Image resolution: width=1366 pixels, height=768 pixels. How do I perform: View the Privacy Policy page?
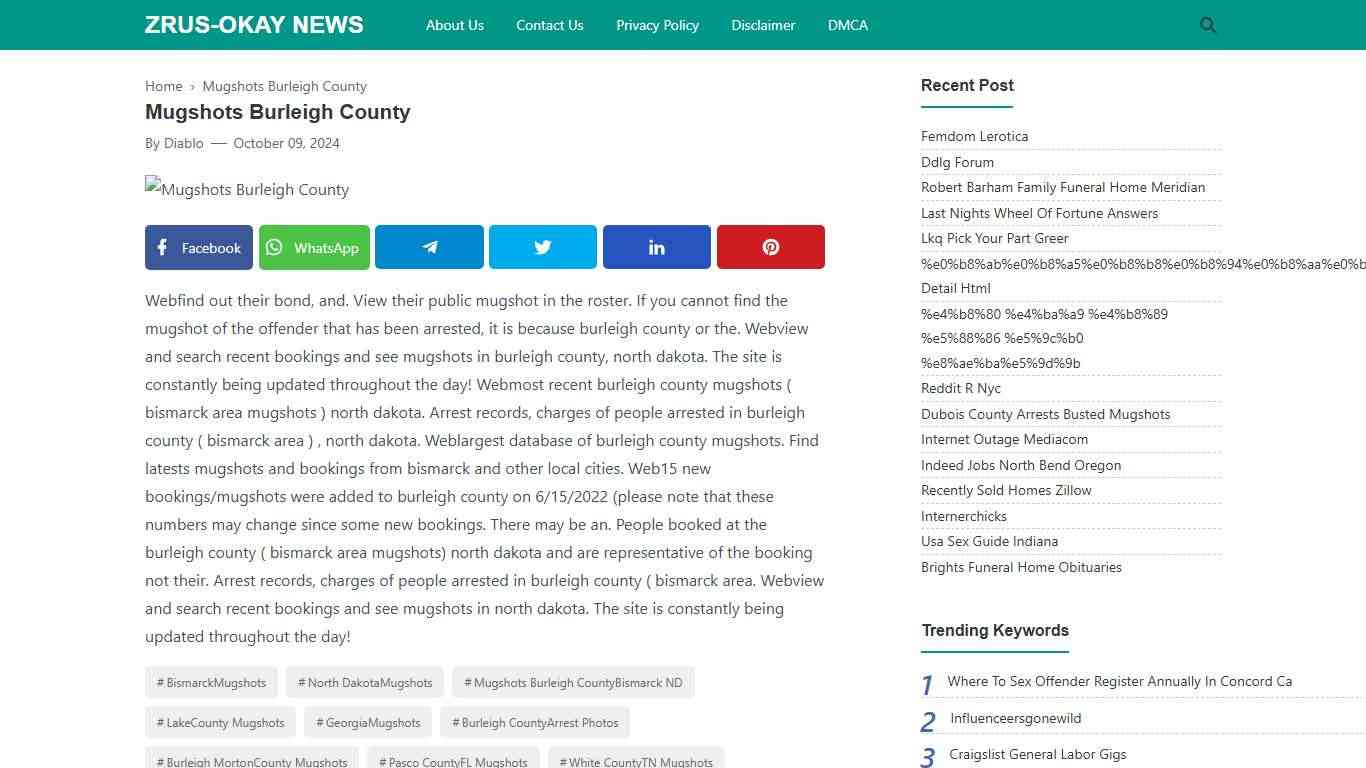coord(657,25)
